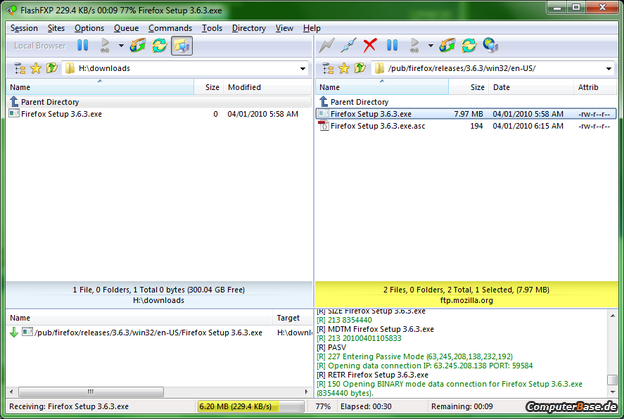Open the View menu
624x419 pixels.
point(284,28)
